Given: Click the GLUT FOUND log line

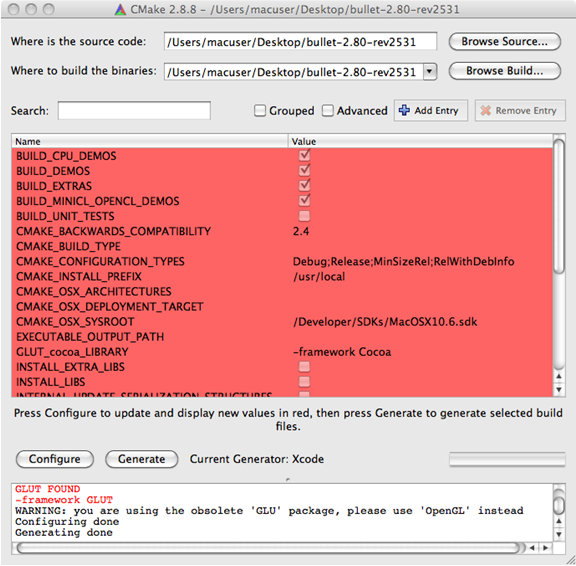Looking at the screenshot, I should coord(47,489).
